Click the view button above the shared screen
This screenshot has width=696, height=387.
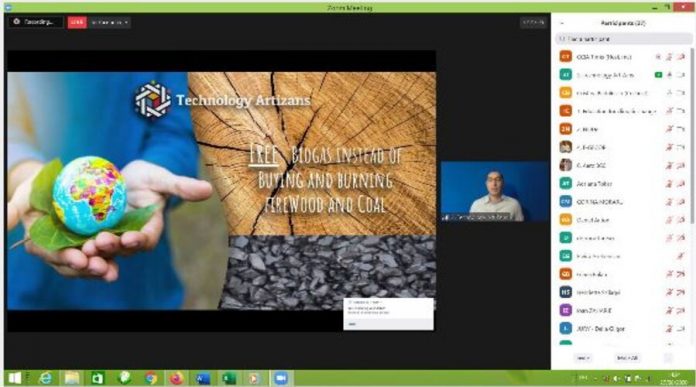533,22
